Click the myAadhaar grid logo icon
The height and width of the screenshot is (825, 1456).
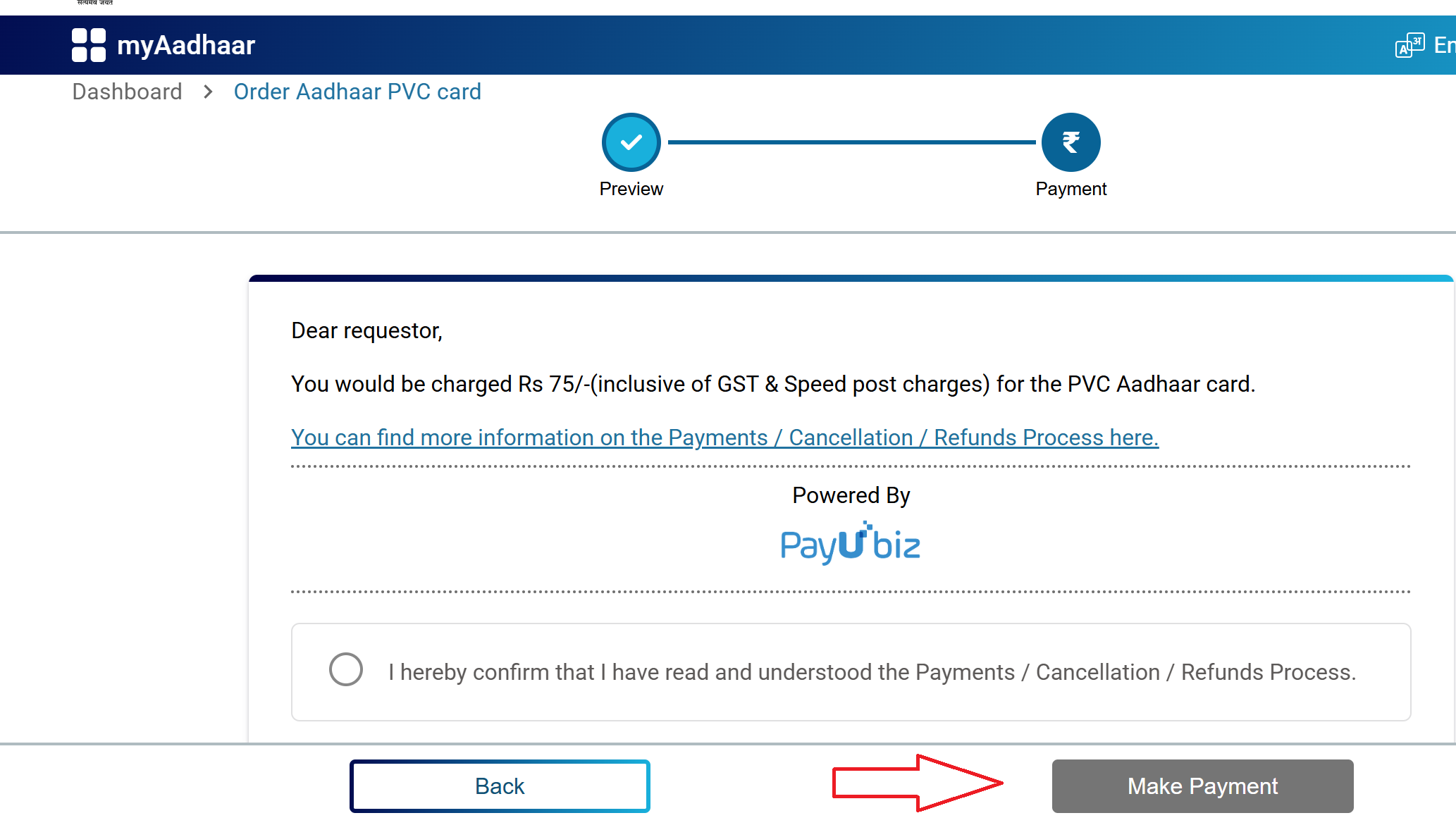click(x=89, y=45)
